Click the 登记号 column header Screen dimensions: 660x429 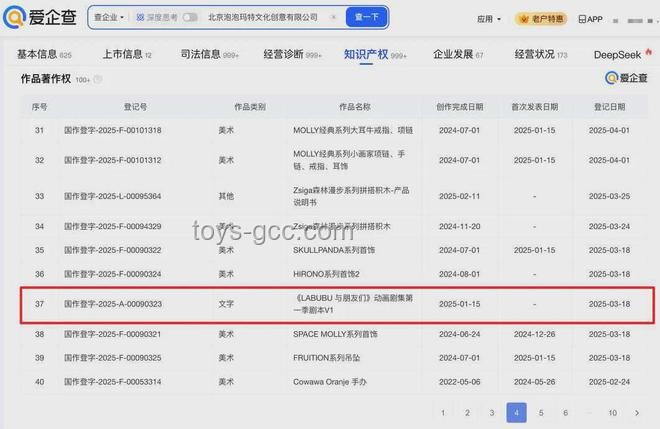[135, 107]
